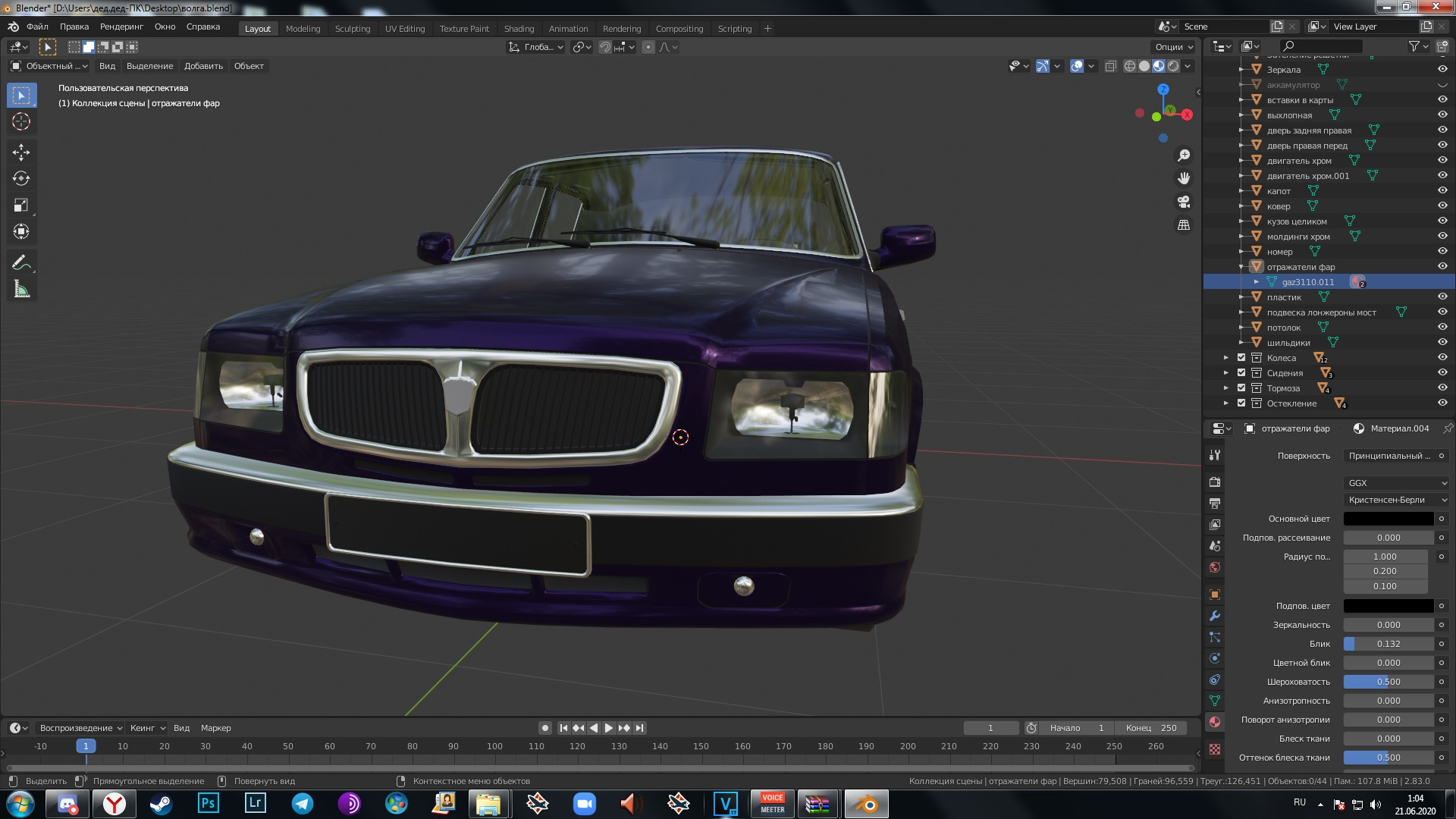Open Modifier properties wrench icon

click(1215, 616)
